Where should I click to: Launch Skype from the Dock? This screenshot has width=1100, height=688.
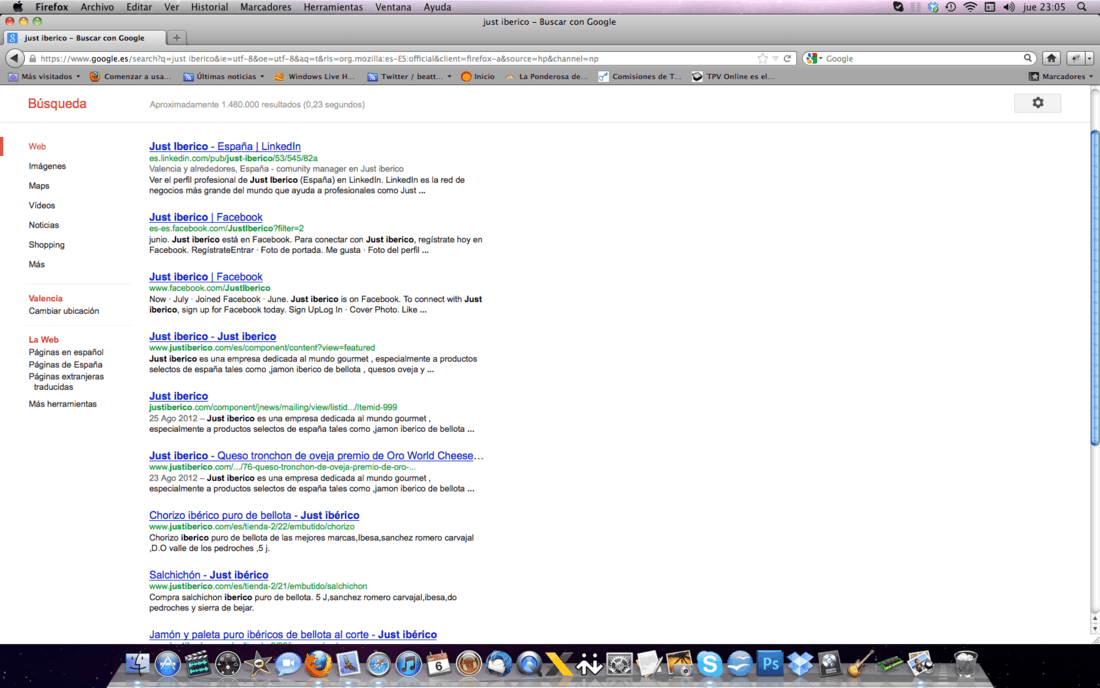coord(709,663)
